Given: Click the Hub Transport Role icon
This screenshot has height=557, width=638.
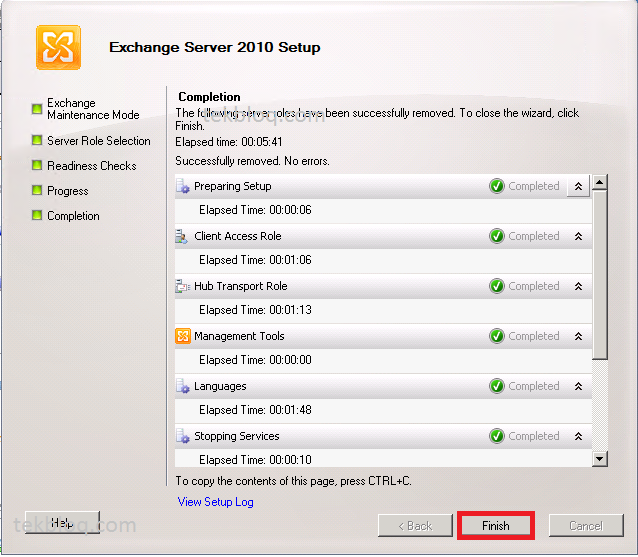Looking at the screenshot, I should 183,286.
